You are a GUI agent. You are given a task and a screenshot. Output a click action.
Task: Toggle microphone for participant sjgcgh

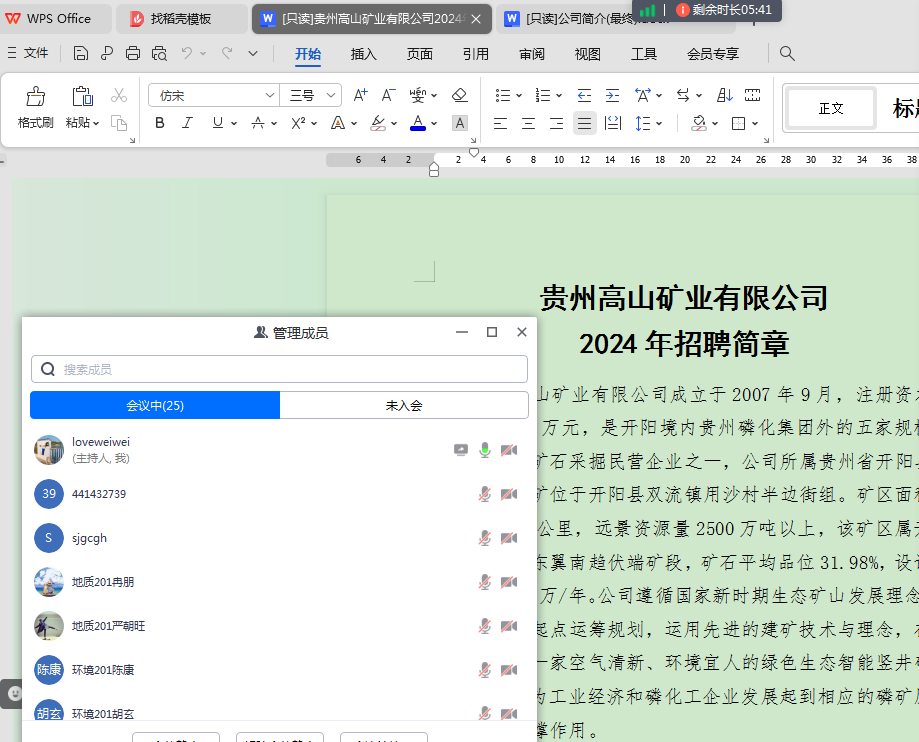click(484, 538)
